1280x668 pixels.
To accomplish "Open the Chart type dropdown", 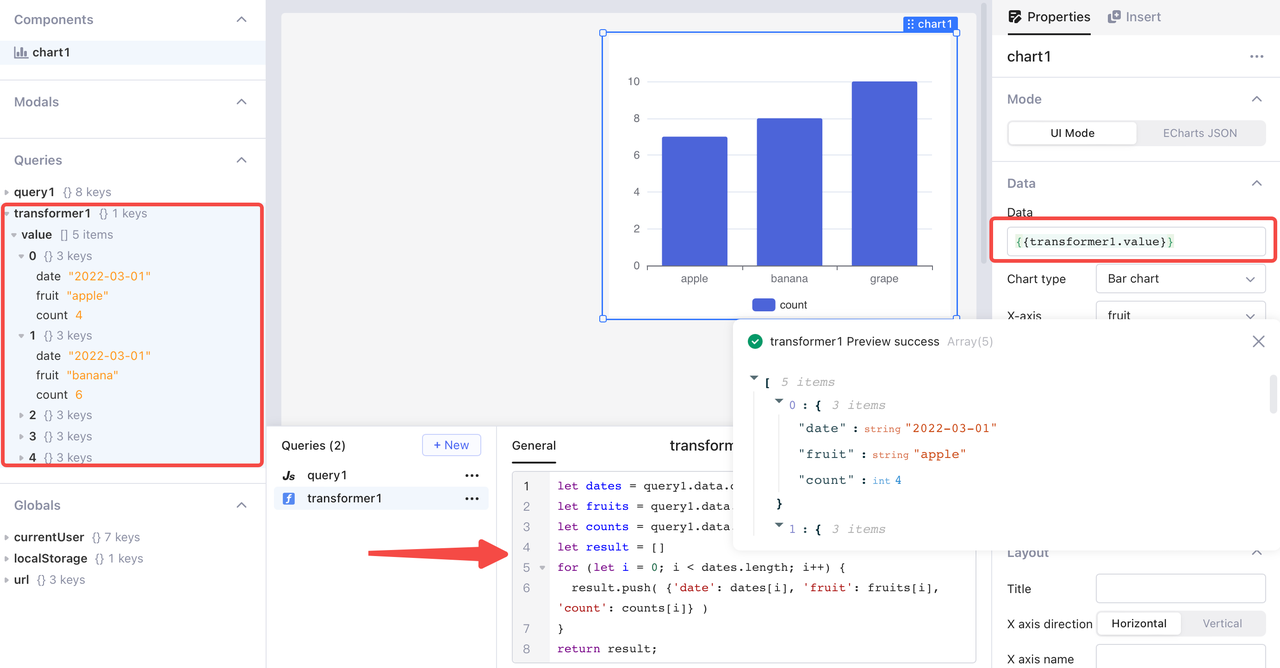I will [x=1180, y=279].
